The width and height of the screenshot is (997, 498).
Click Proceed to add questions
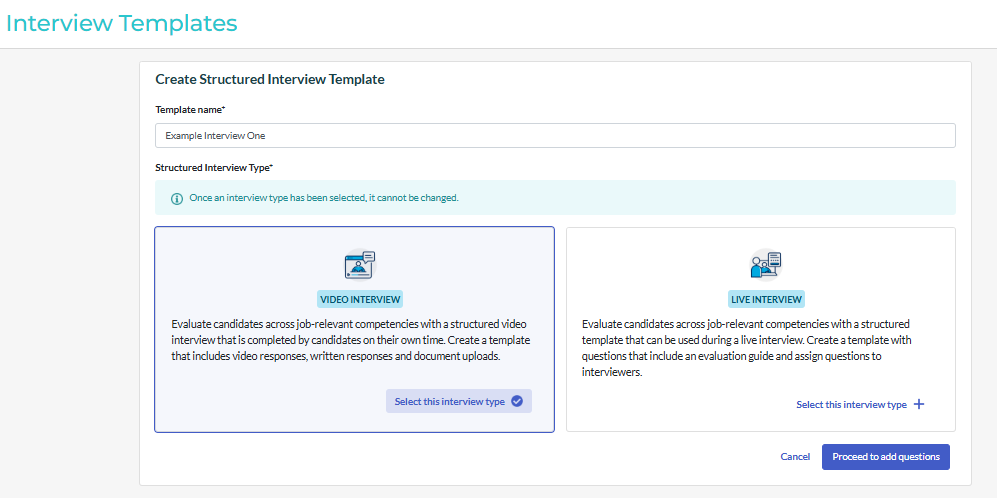[886, 457]
